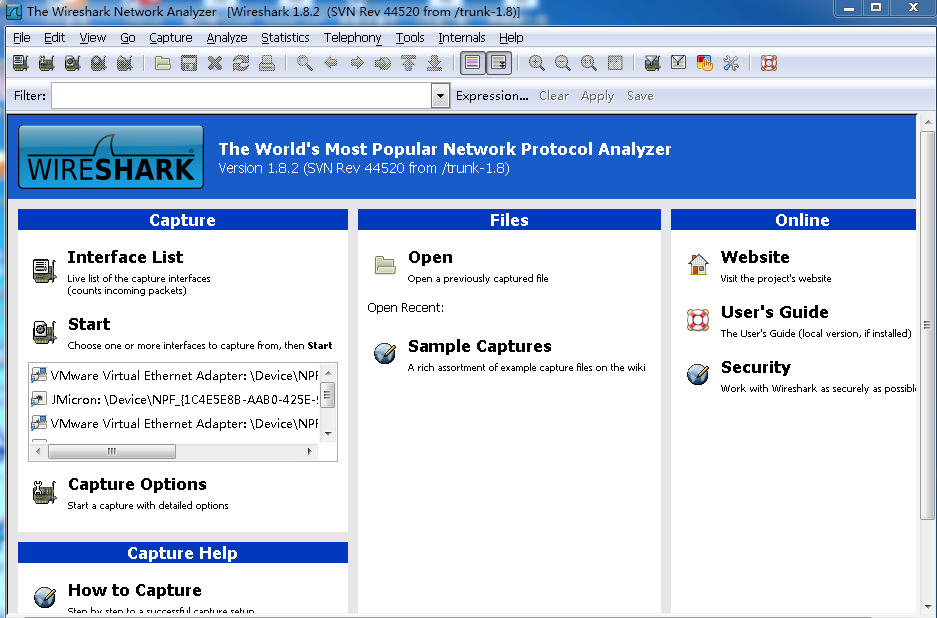Open the Edit menu
The width and height of the screenshot is (937, 618).
(54, 38)
